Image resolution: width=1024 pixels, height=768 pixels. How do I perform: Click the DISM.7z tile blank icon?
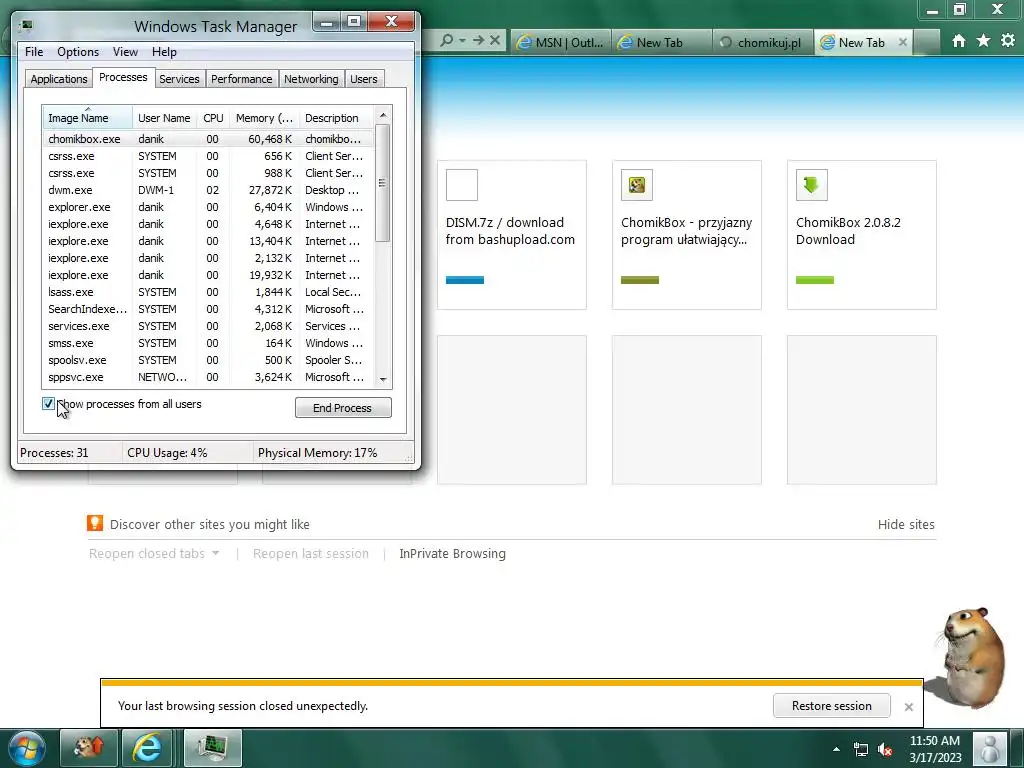462,185
